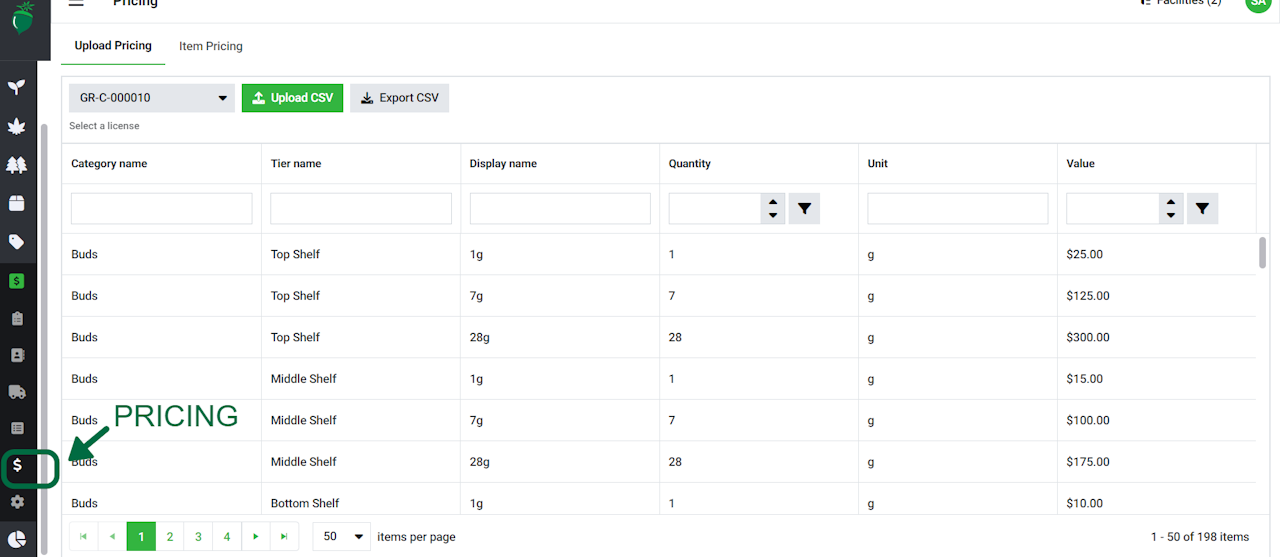The height and width of the screenshot is (557, 1280).
Task: Open the seedling icon in sidebar
Action: pyautogui.click(x=17, y=87)
